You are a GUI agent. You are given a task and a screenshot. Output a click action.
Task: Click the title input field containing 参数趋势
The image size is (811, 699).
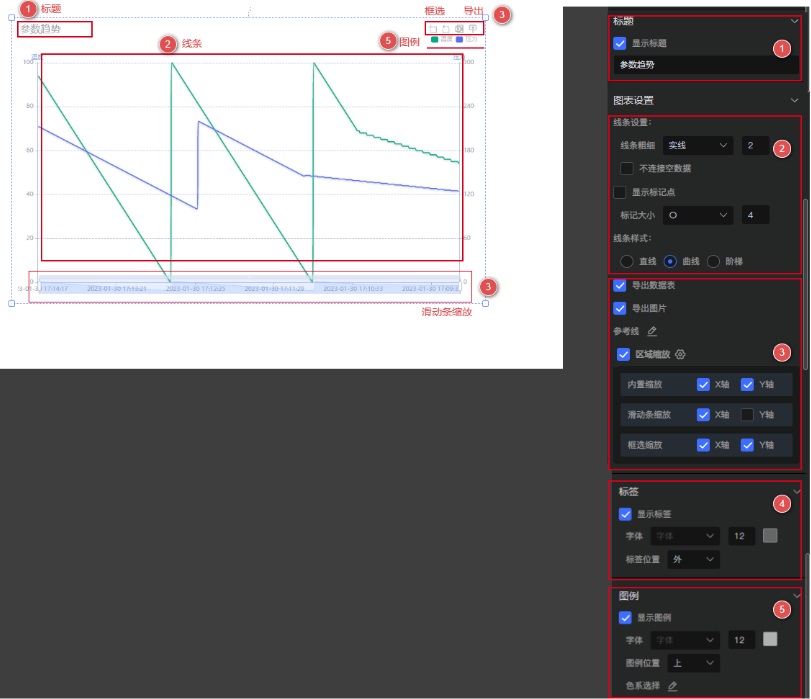tap(706, 65)
